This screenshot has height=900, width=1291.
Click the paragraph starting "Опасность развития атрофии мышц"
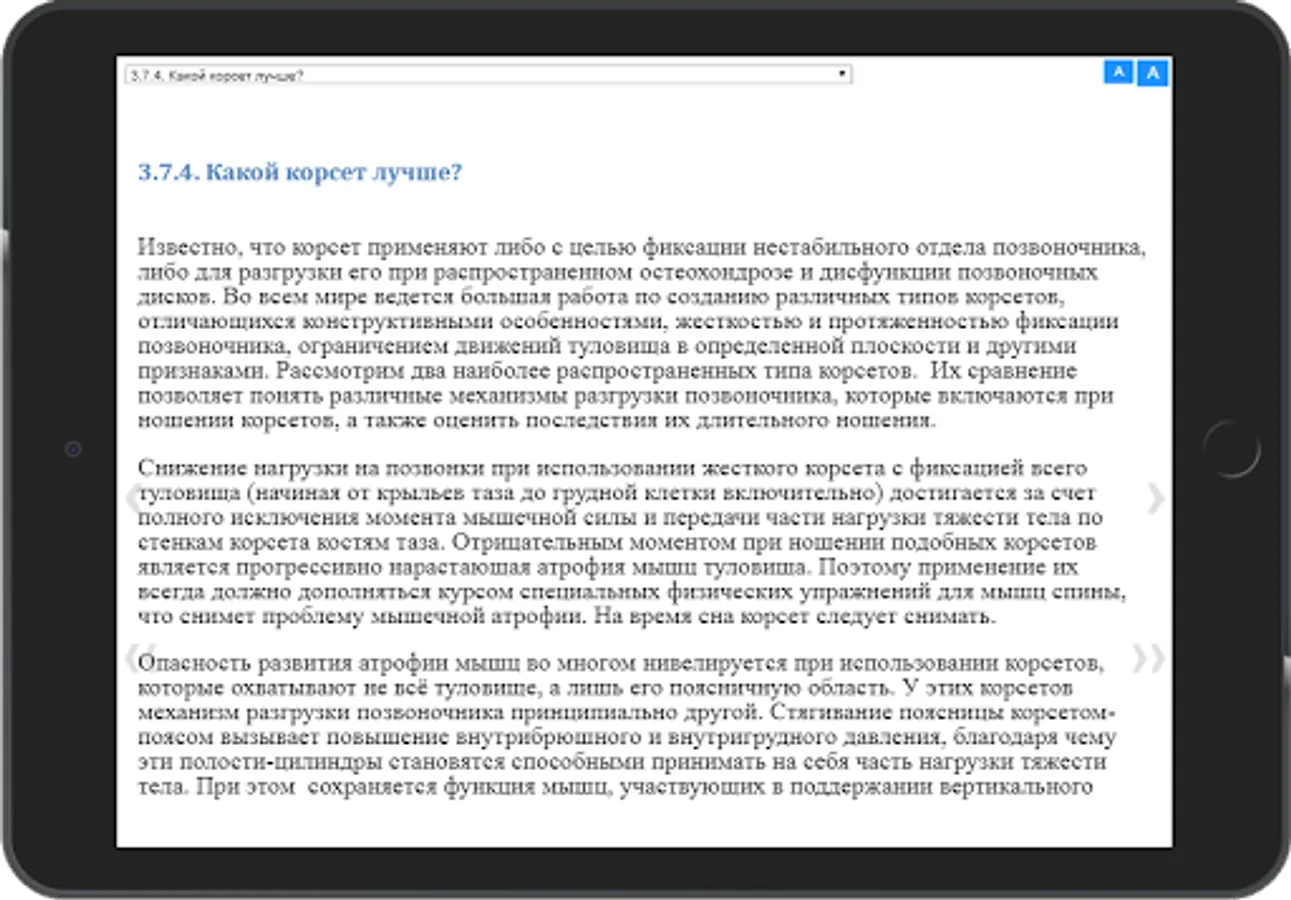627,725
